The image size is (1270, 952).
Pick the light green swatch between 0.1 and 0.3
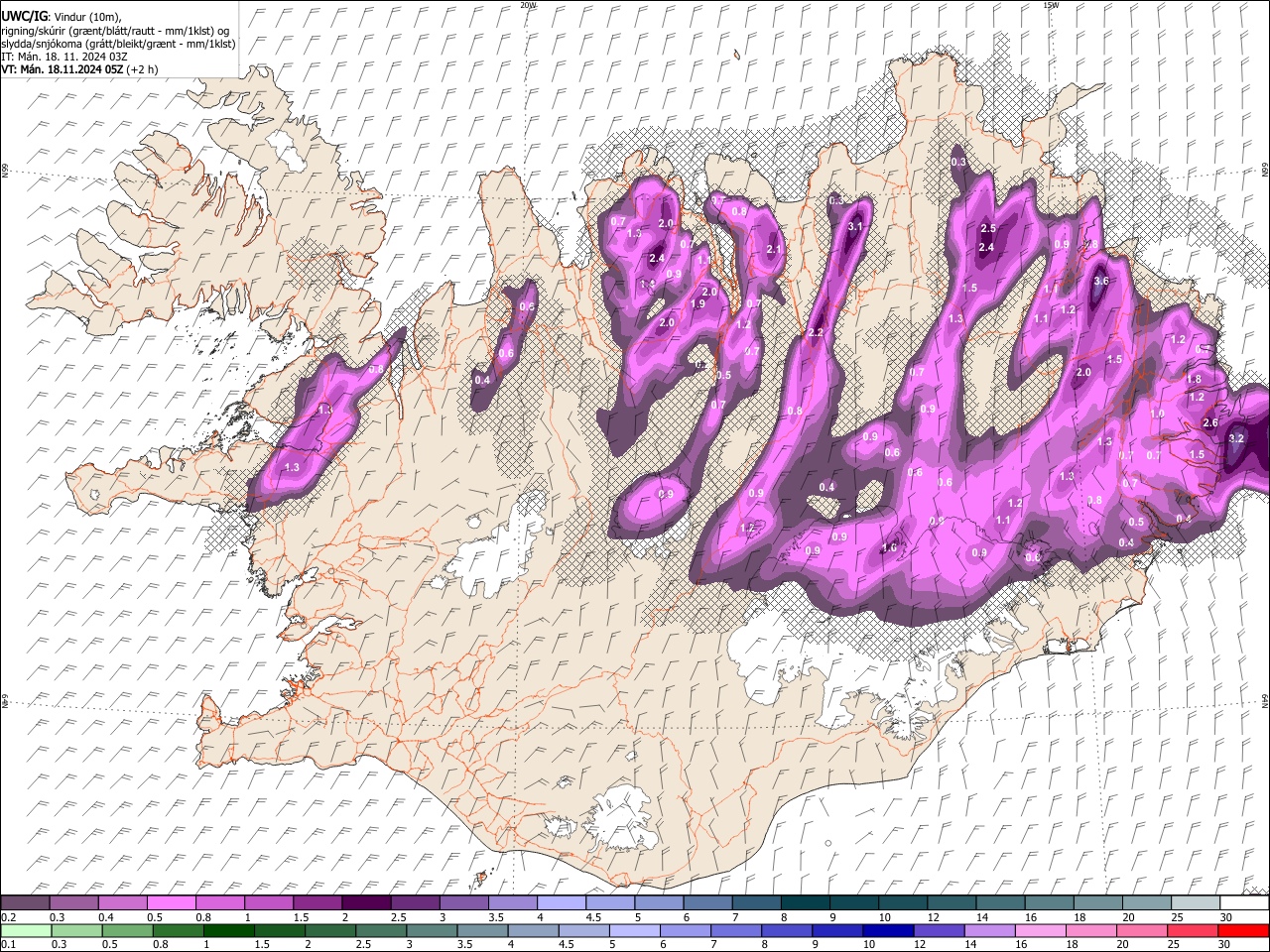pos(26,931)
